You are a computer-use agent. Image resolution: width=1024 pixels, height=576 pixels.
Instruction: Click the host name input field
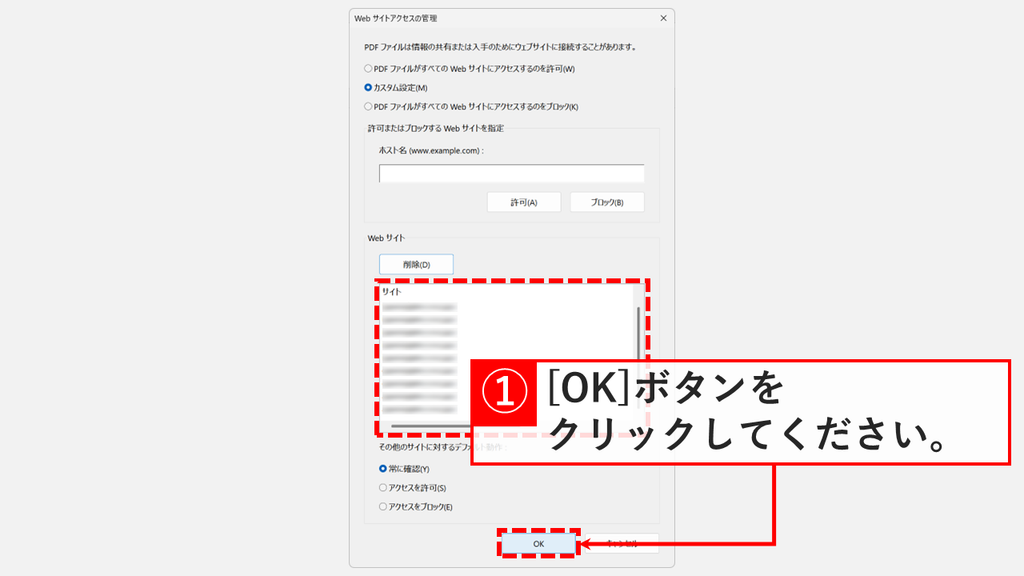pos(511,173)
